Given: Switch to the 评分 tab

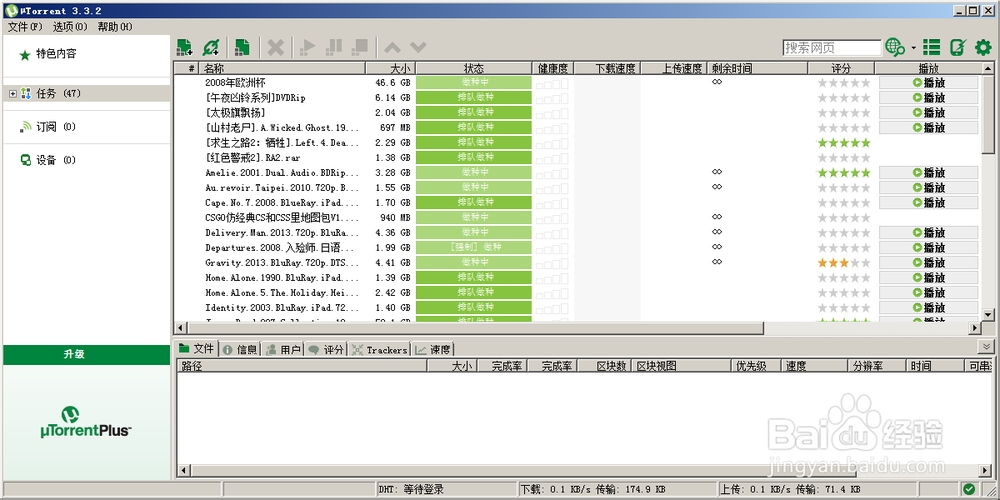Looking at the screenshot, I should pos(326,349).
